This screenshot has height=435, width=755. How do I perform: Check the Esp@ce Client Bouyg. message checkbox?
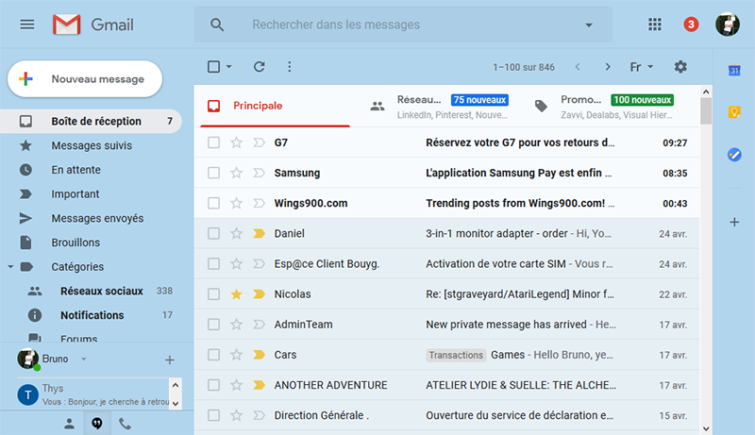click(x=214, y=264)
